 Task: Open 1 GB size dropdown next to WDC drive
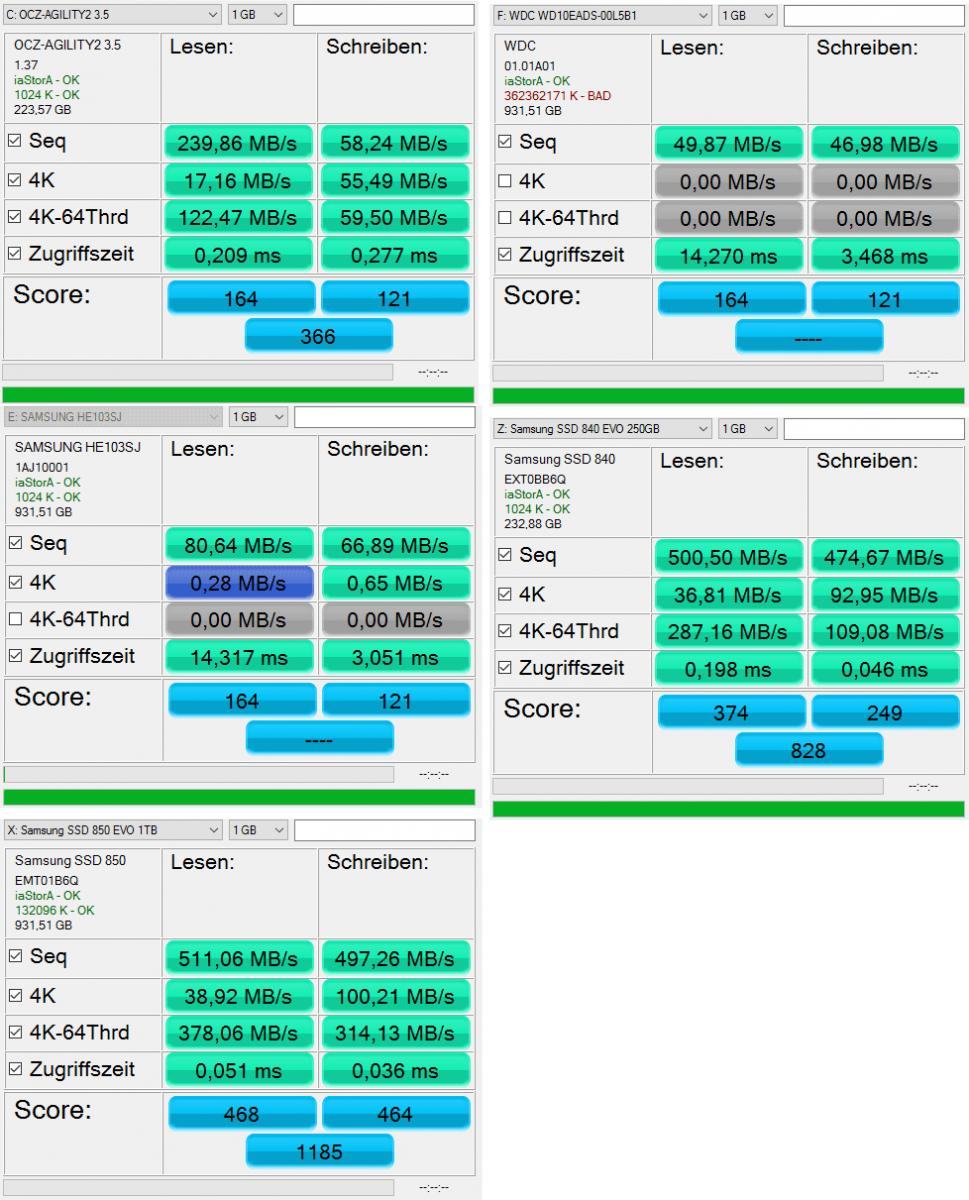tap(748, 16)
